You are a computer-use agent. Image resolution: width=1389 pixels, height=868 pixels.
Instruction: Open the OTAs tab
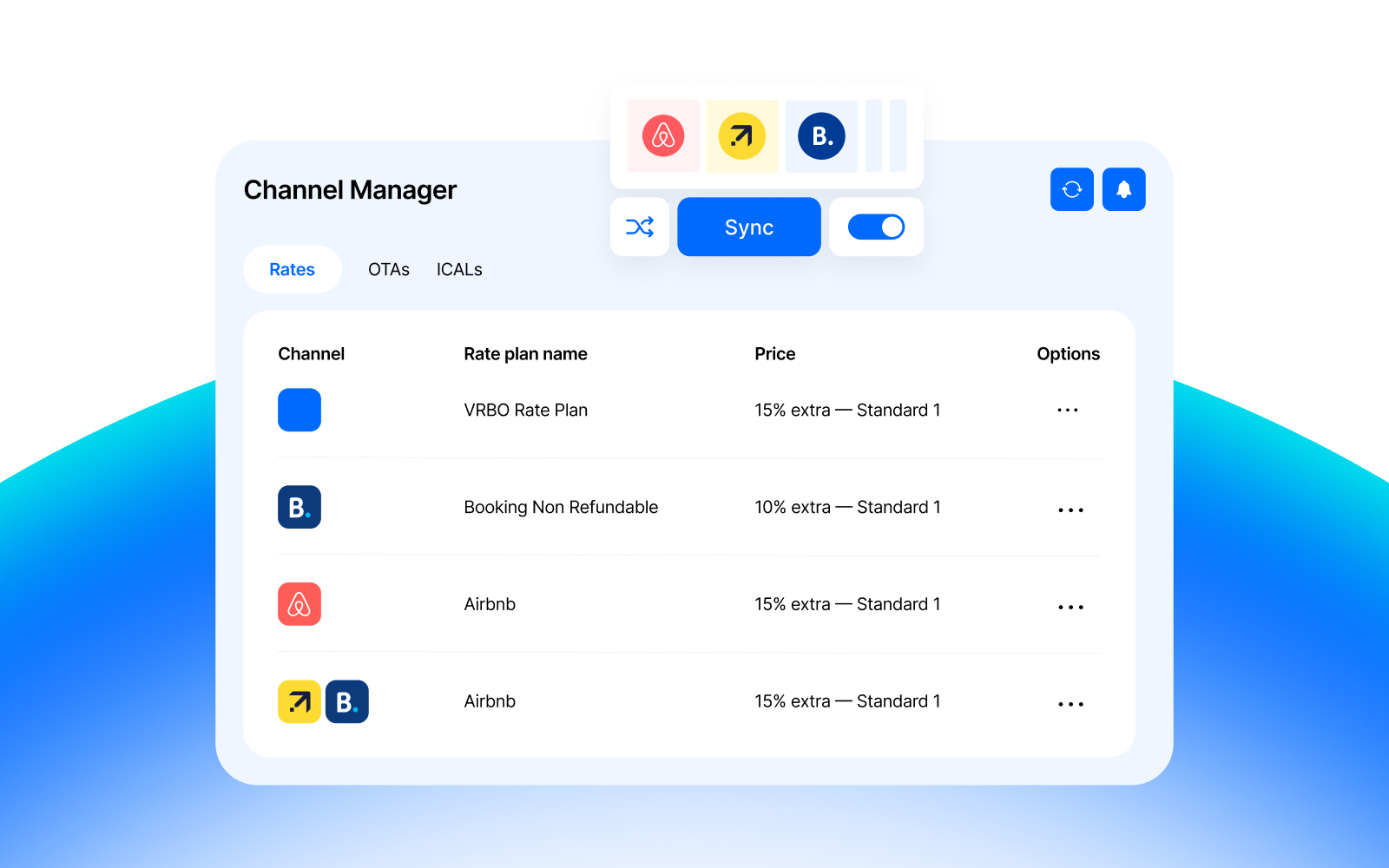pyautogui.click(x=389, y=270)
